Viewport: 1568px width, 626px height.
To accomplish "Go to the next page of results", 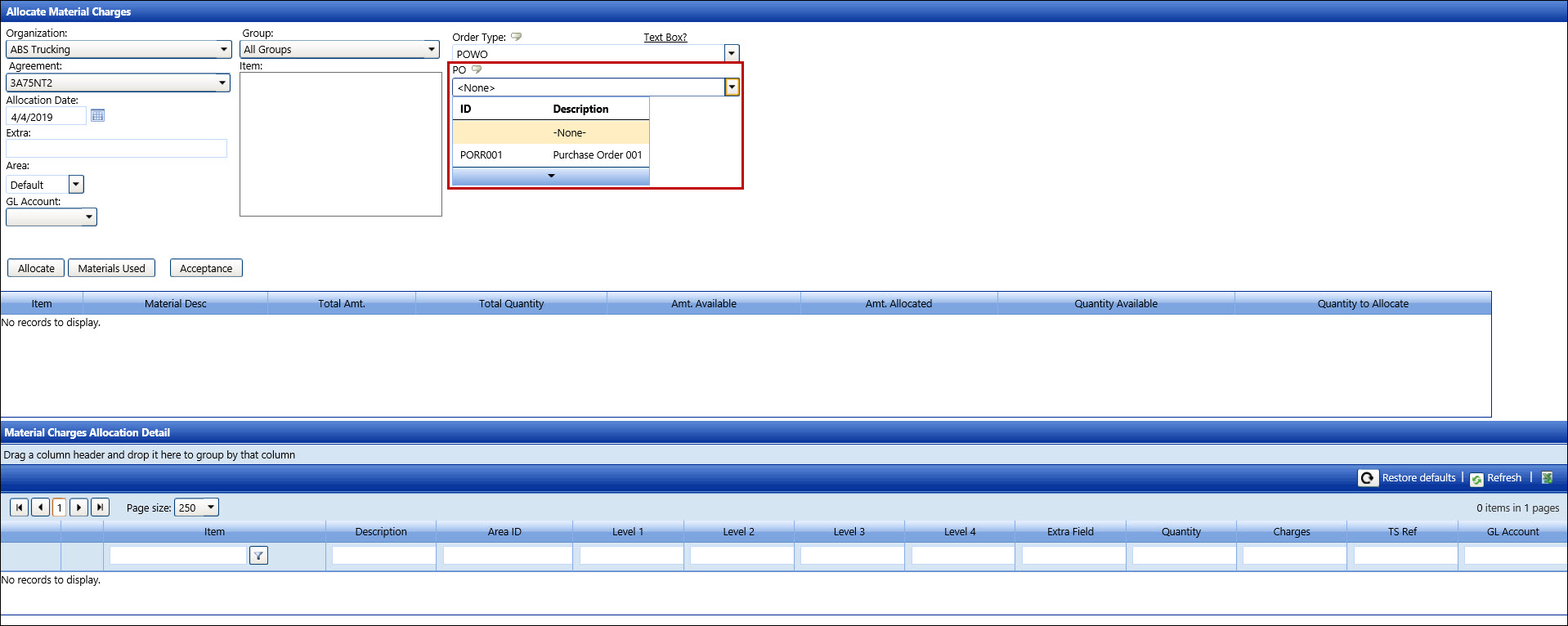I will pos(78,508).
